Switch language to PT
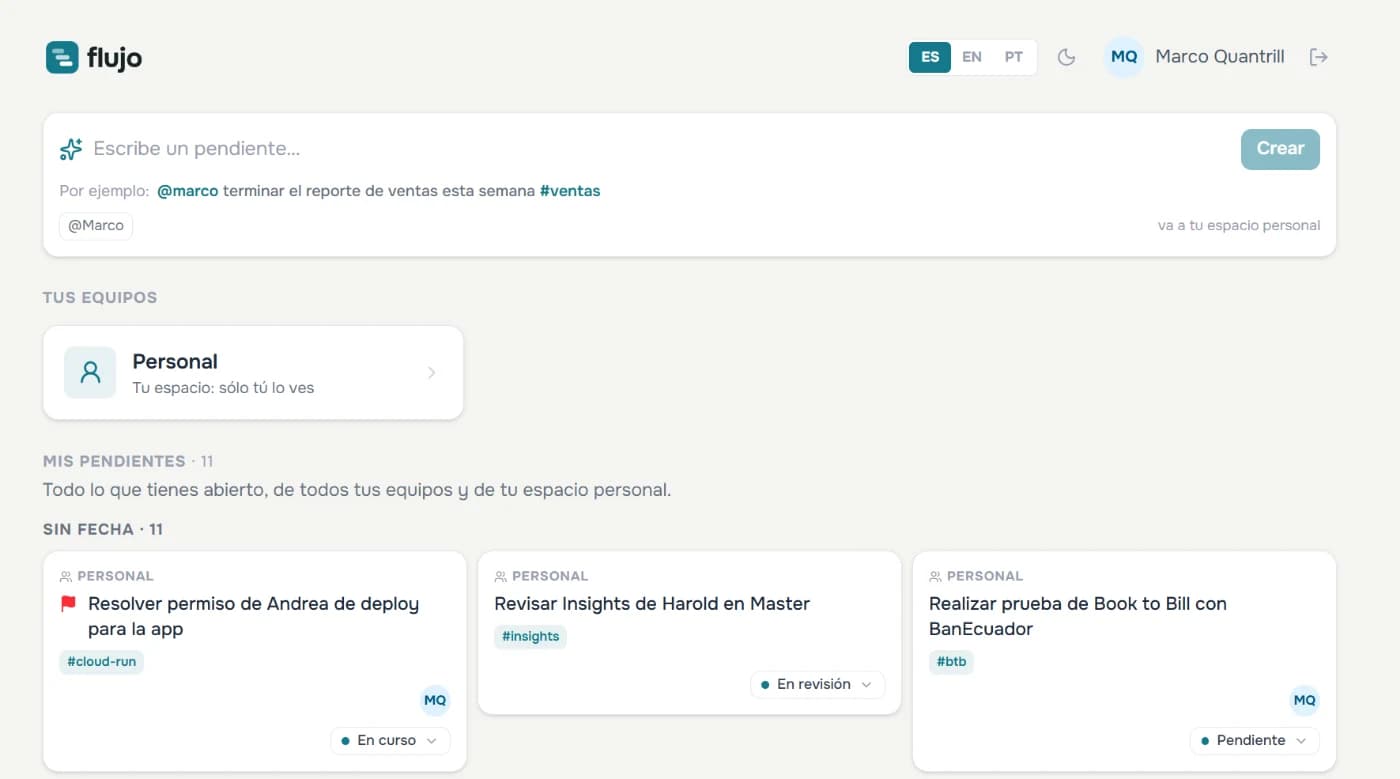The height and width of the screenshot is (779, 1400). pos(1014,57)
